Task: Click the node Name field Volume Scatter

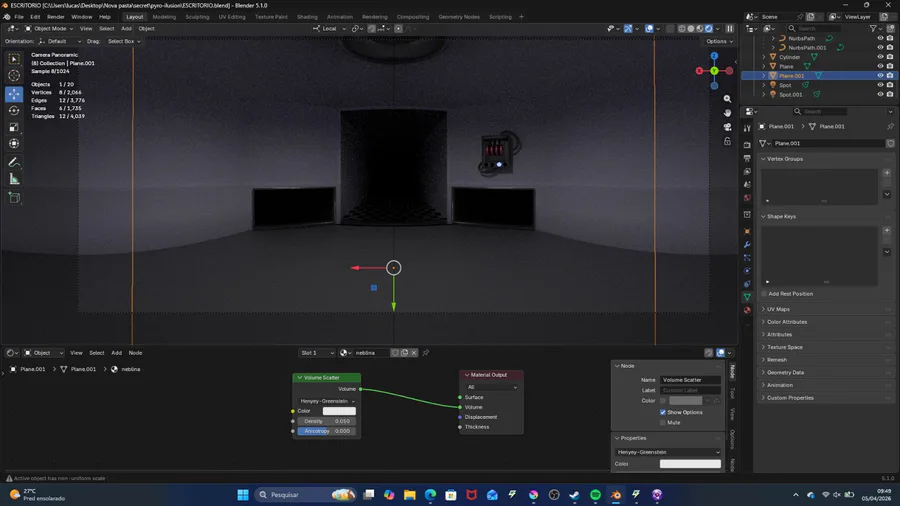Action: click(690, 380)
